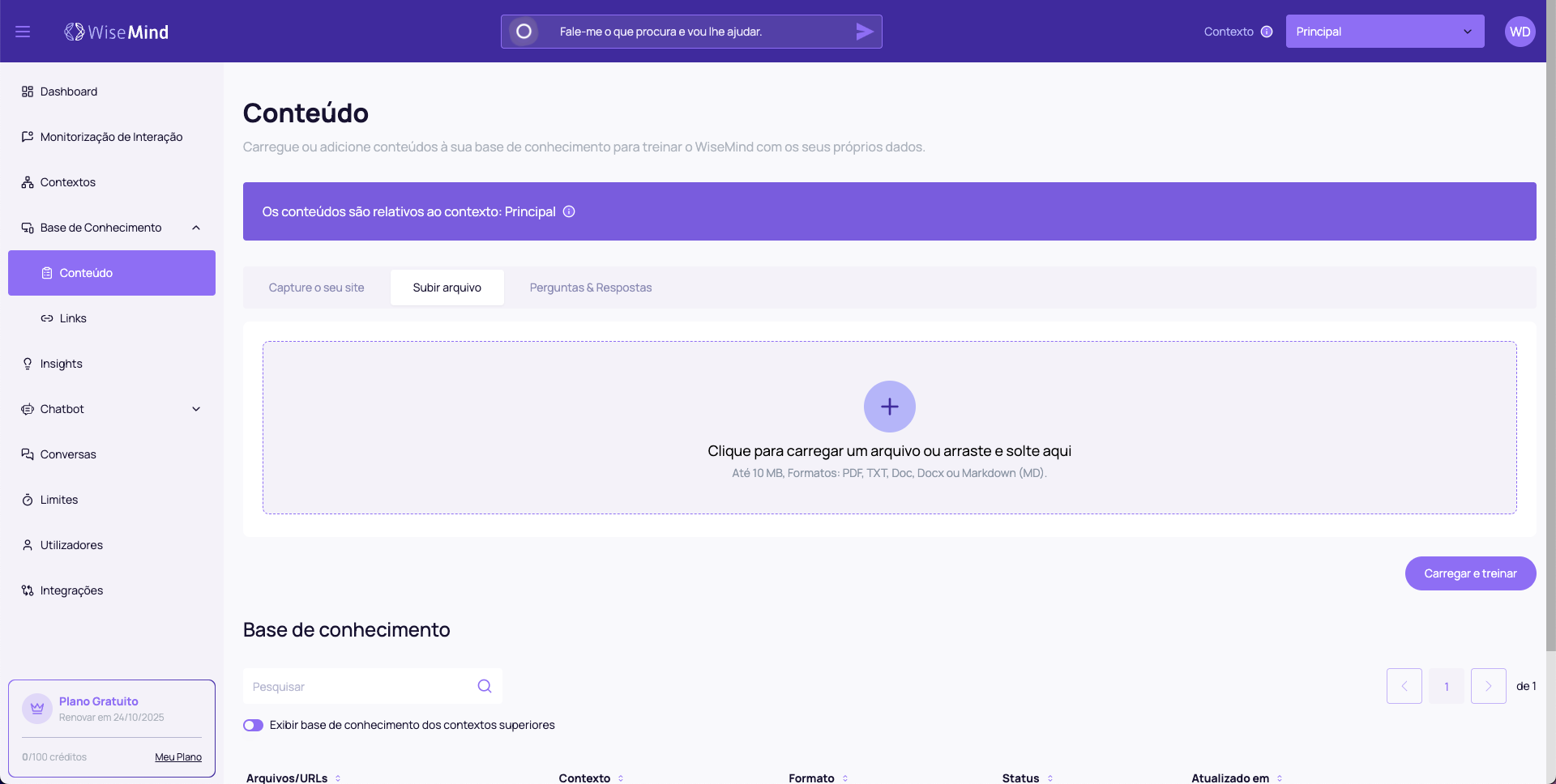Image resolution: width=1556 pixels, height=784 pixels.
Task: Open the WD user avatar
Action: point(1520,32)
